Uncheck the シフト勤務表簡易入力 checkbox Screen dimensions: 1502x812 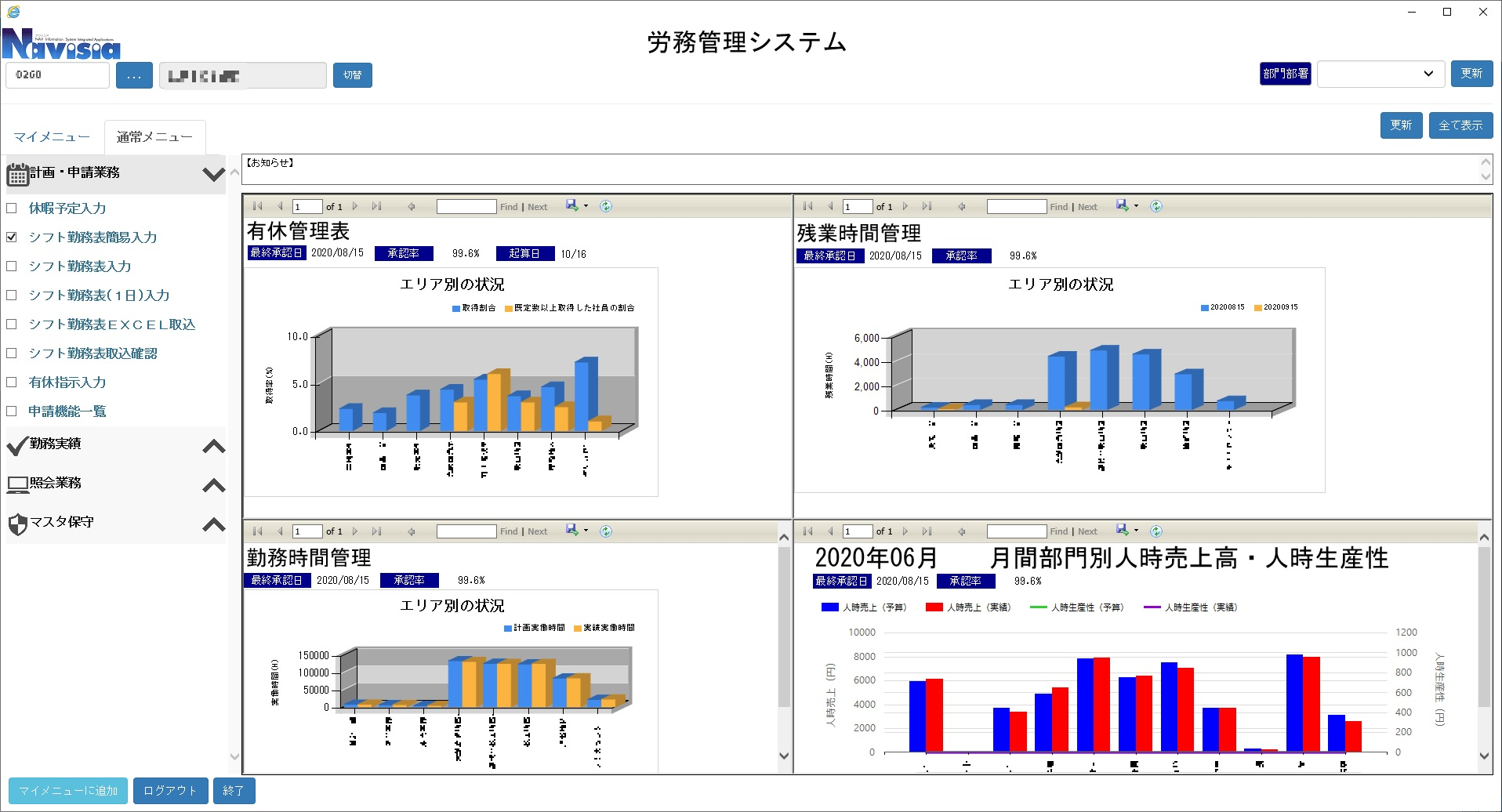click(12, 237)
